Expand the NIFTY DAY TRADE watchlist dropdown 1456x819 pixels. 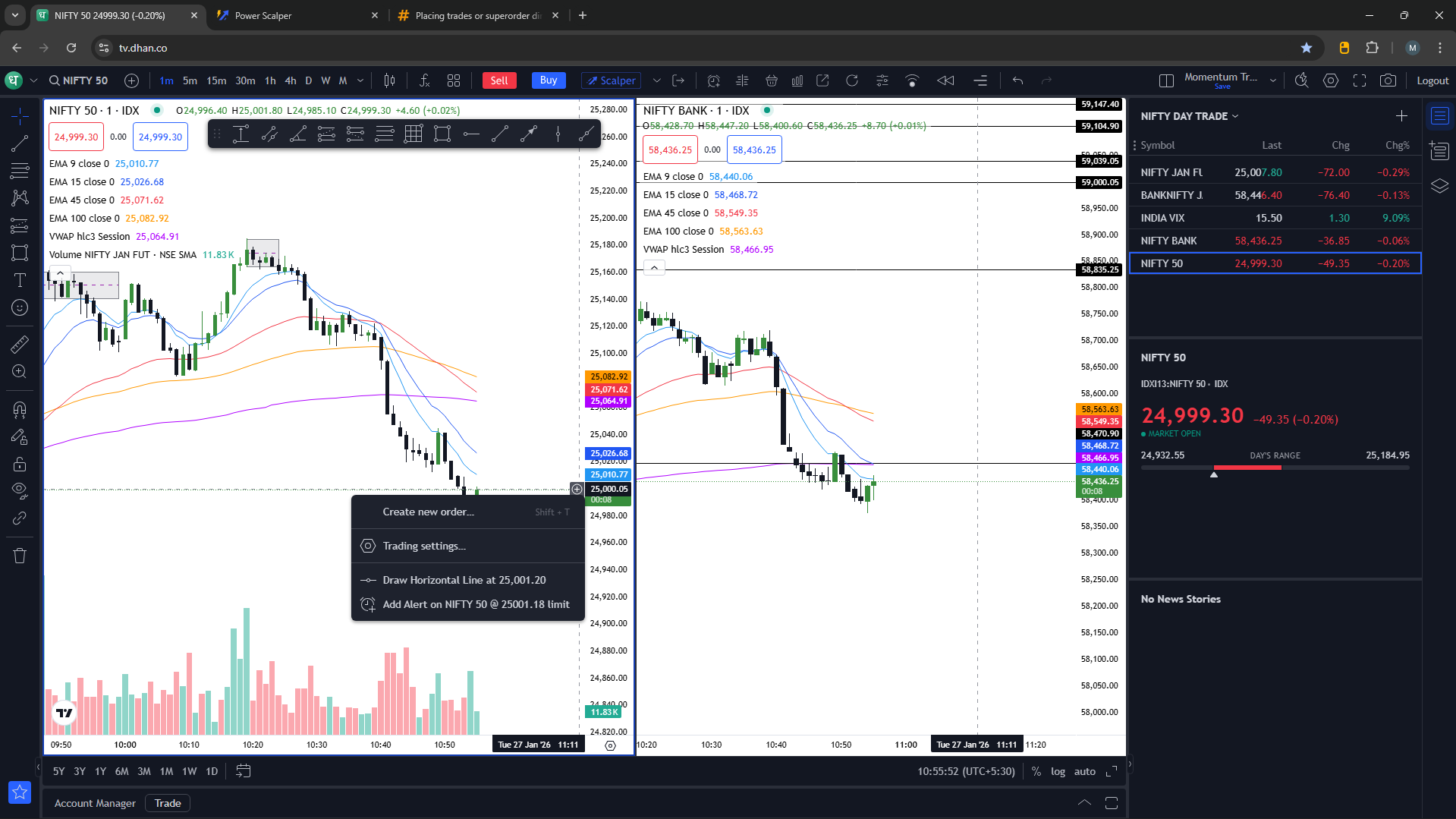pos(1235,116)
